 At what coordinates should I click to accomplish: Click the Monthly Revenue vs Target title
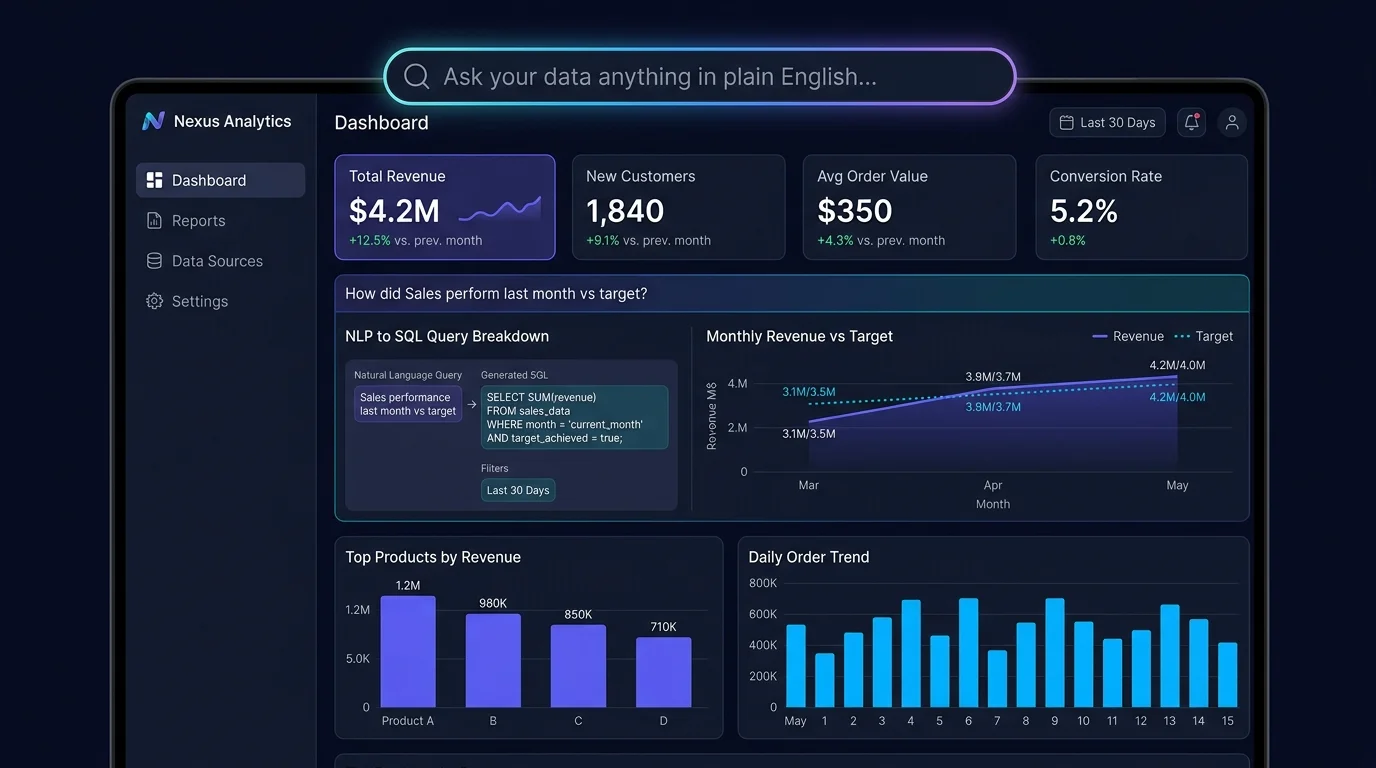[x=800, y=336]
